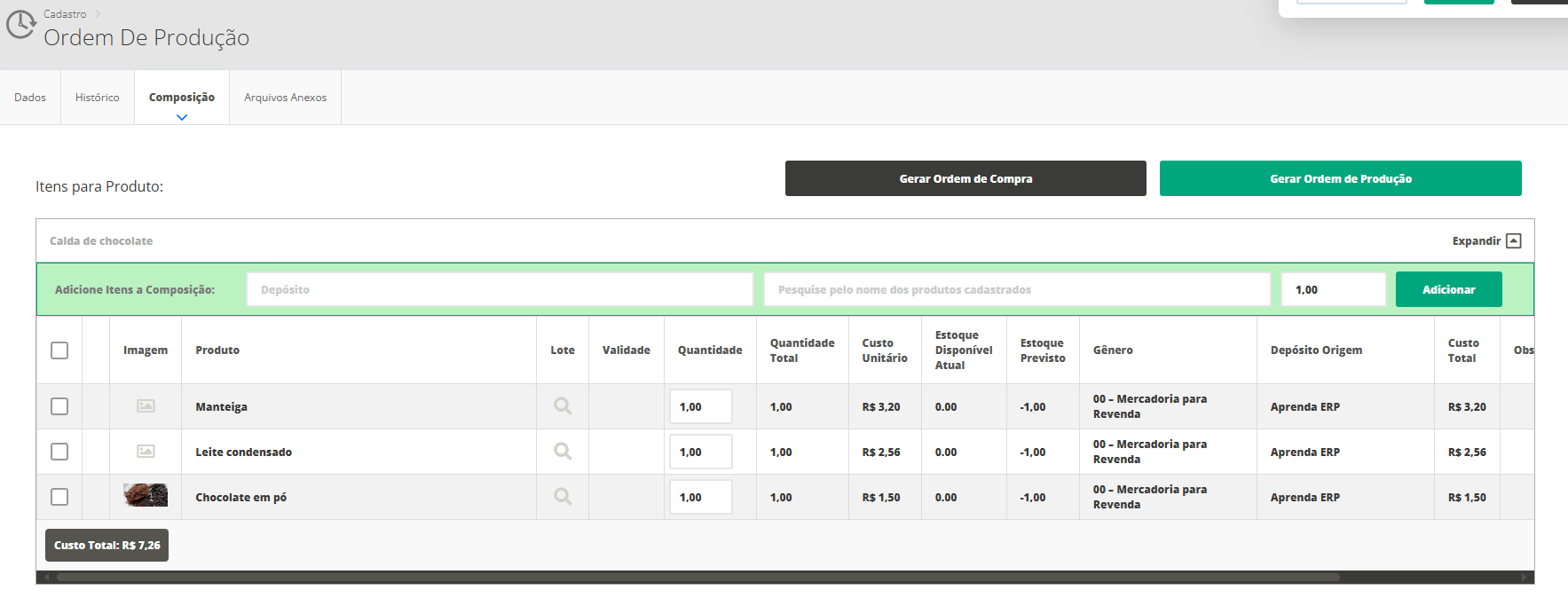Open lot search for Chocolate em pó

pos(563,497)
